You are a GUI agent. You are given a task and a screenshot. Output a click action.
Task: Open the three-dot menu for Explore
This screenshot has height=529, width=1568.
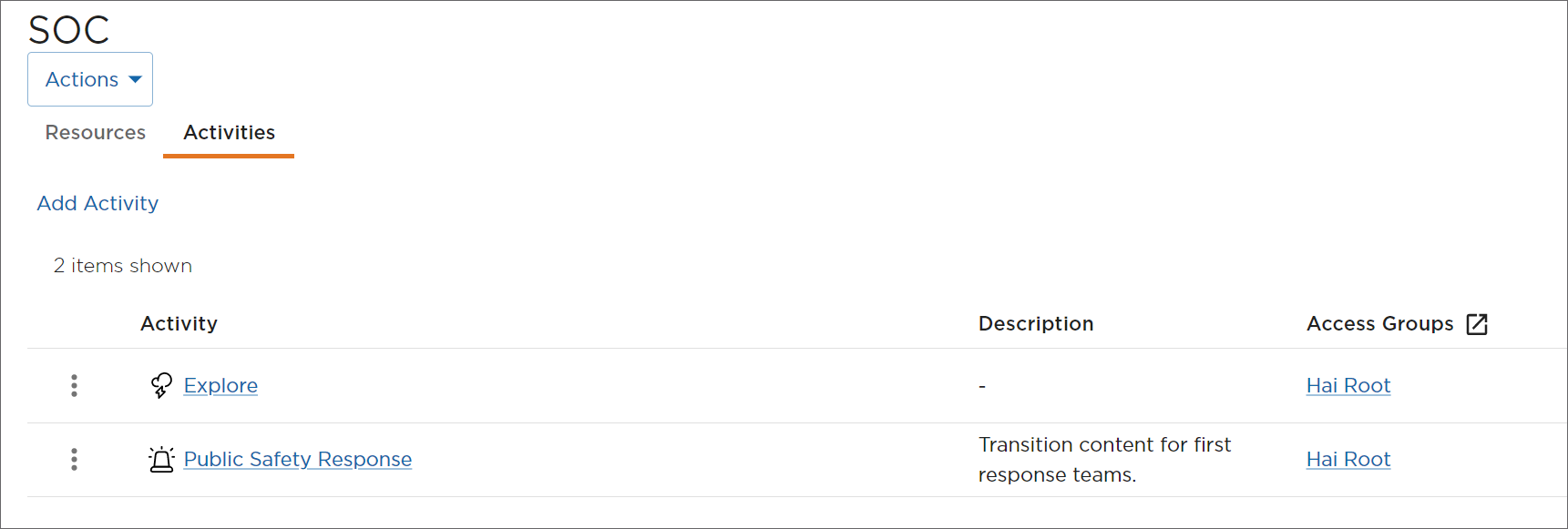point(75,386)
